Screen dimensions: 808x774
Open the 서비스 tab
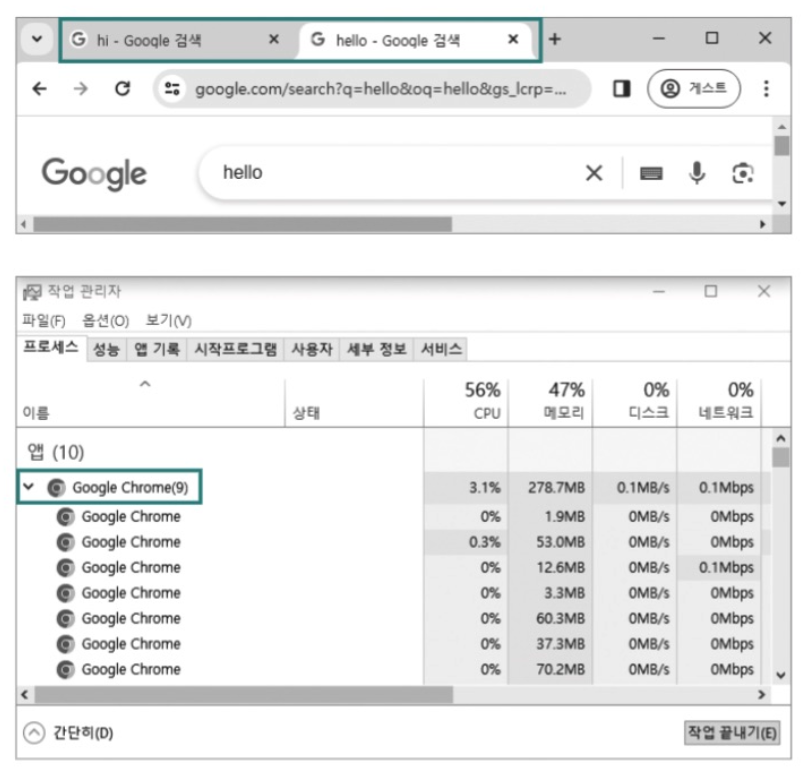click(x=441, y=349)
